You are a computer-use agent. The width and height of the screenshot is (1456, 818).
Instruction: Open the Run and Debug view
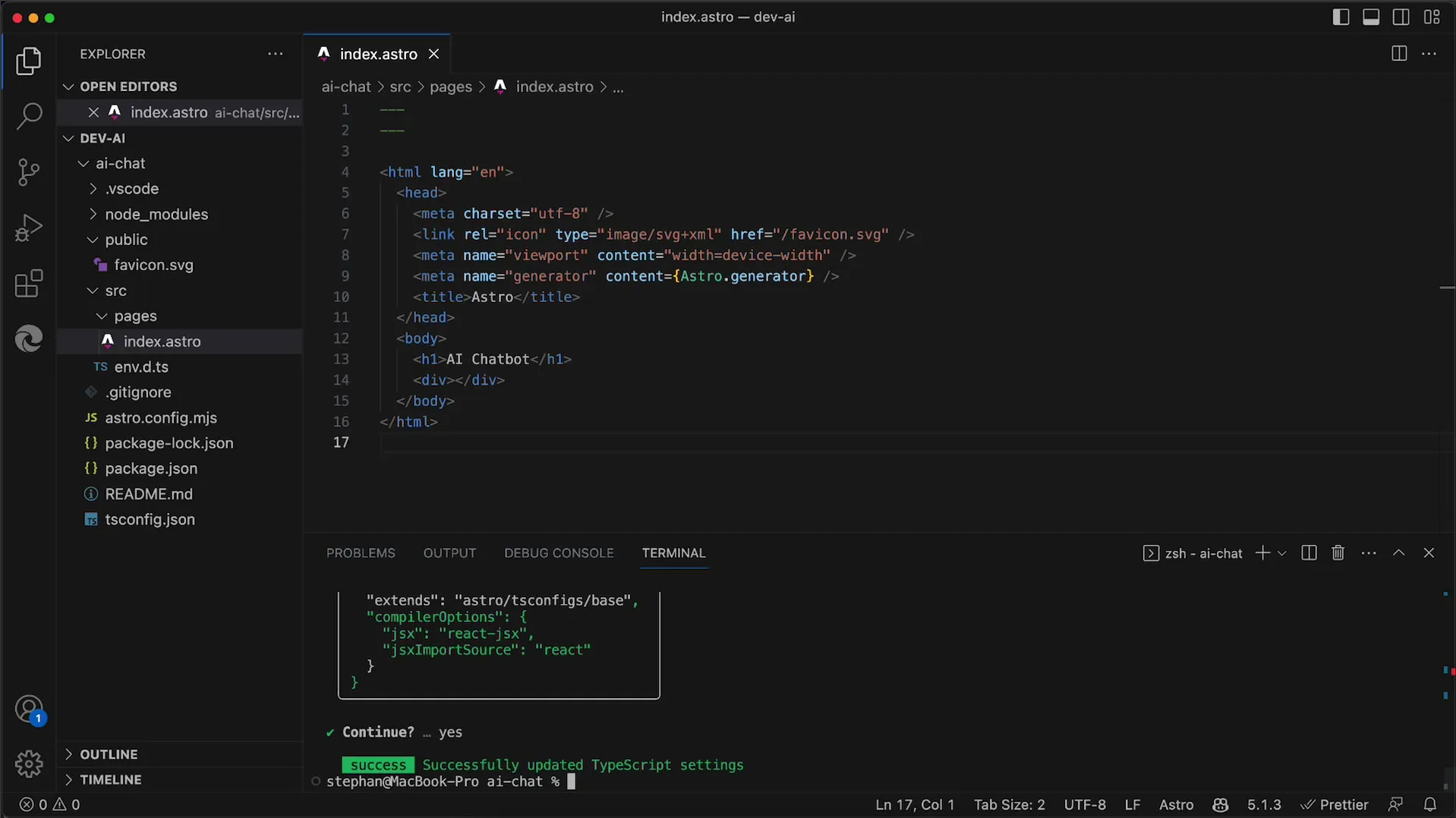[x=29, y=228]
